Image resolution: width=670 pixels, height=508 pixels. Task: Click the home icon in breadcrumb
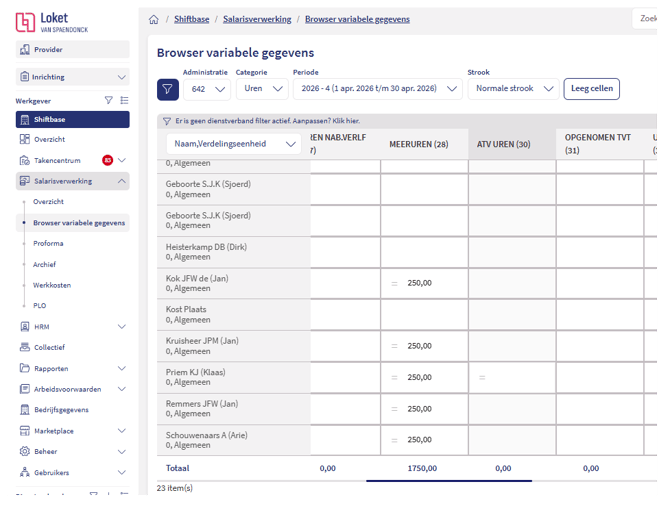(x=153, y=19)
